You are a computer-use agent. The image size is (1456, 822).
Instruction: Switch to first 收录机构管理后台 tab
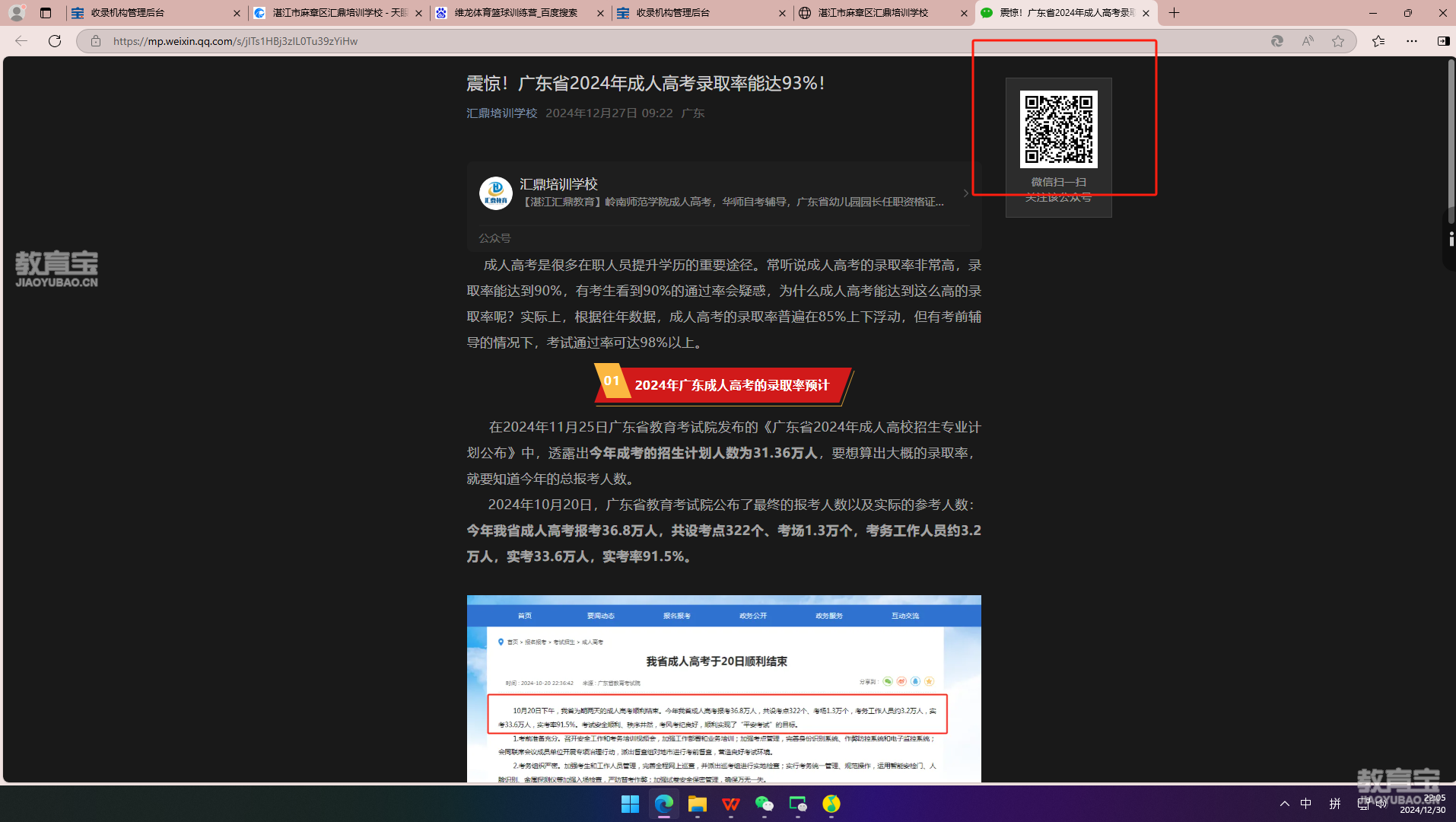click(x=156, y=13)
